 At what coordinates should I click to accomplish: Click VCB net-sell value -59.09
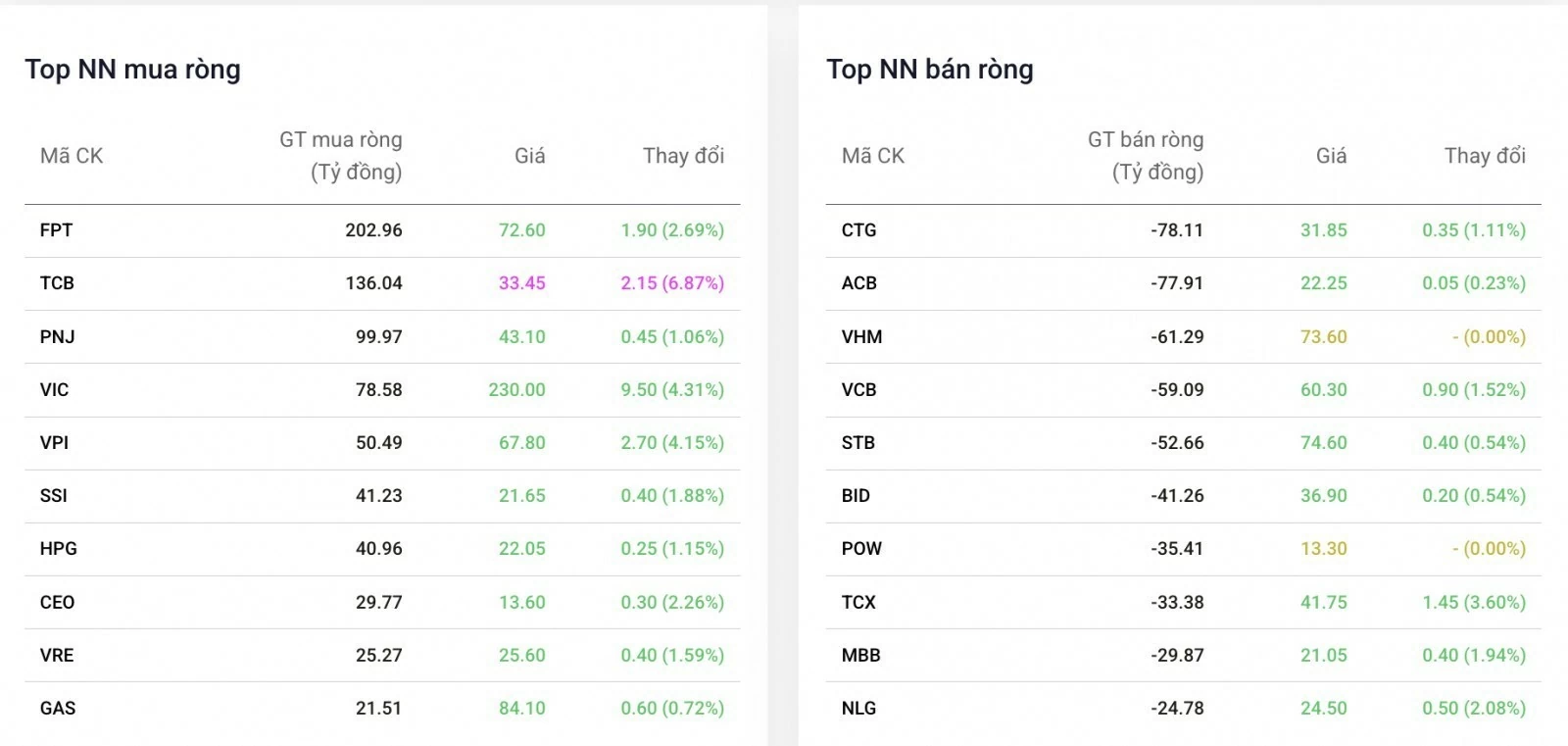1177,390
